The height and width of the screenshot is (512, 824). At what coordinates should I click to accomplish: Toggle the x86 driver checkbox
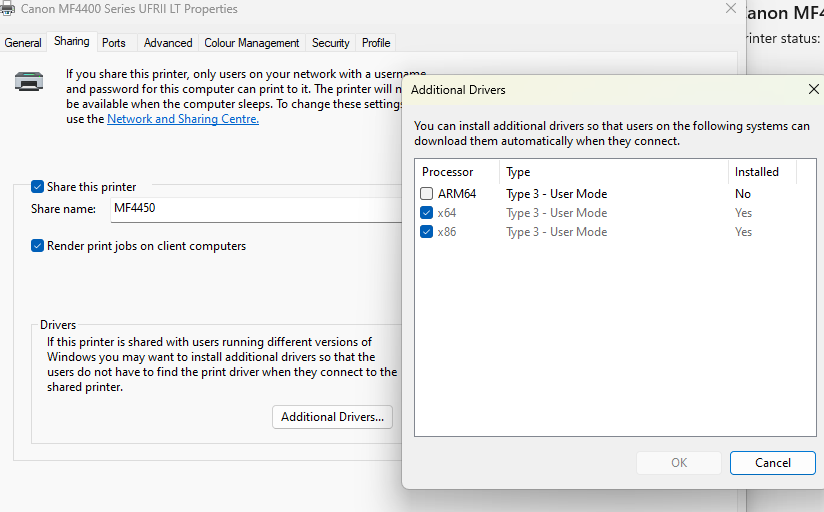pos(426,232)
